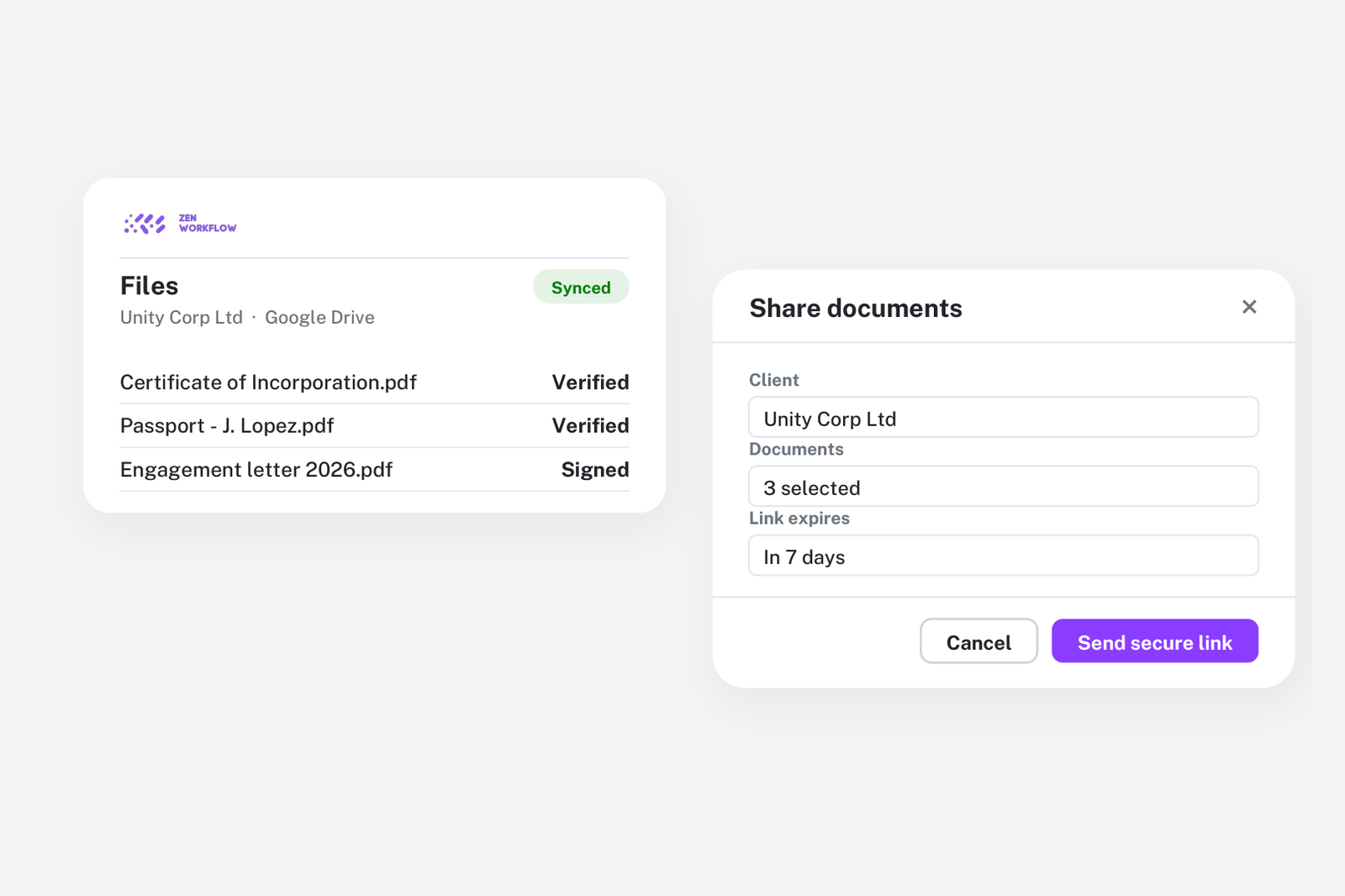Click the Documents label
Viewport: 1345px width, 896px height.
(x=796, y=450)
